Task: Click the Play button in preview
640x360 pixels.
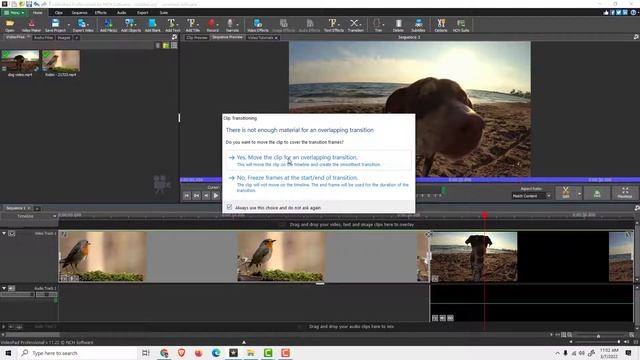Action: pyautogui.click(x=216, y=196)
